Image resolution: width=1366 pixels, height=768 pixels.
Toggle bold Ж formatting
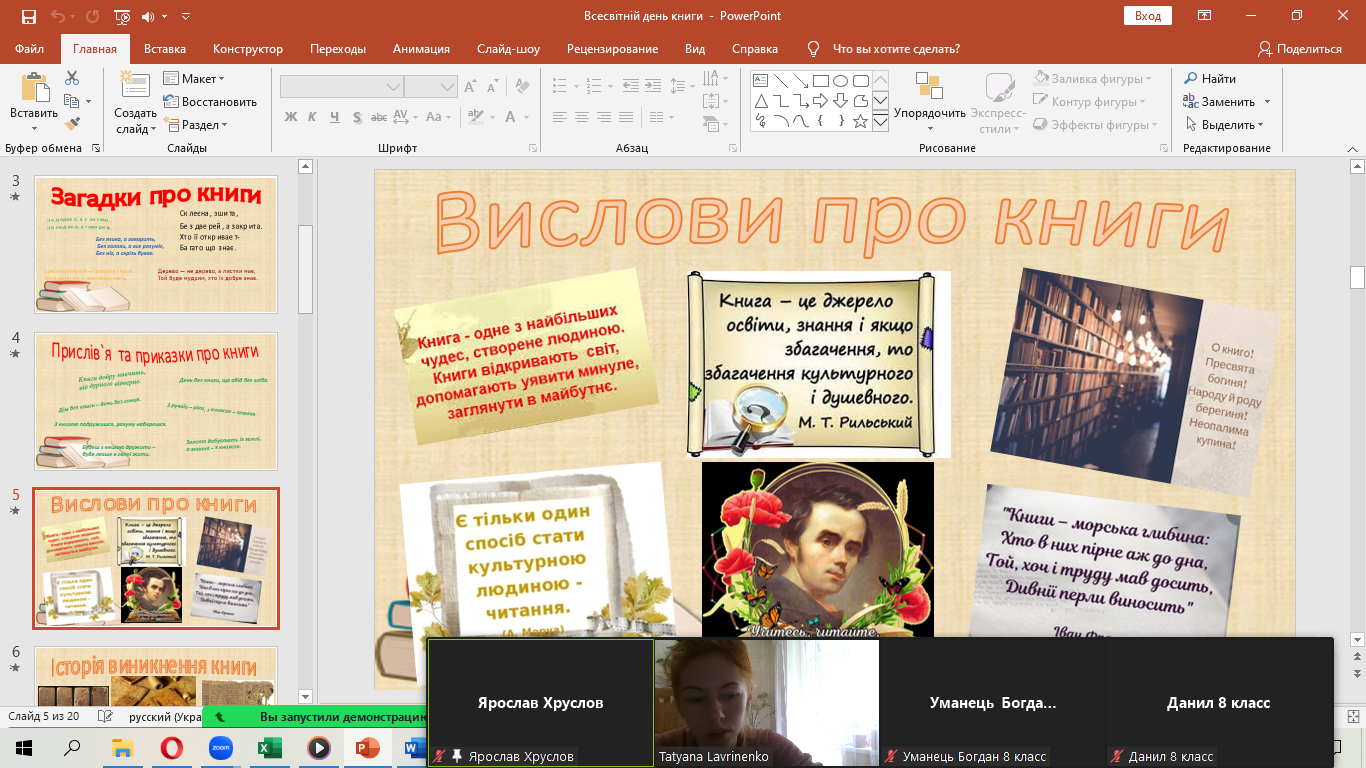tap(291, 117)
